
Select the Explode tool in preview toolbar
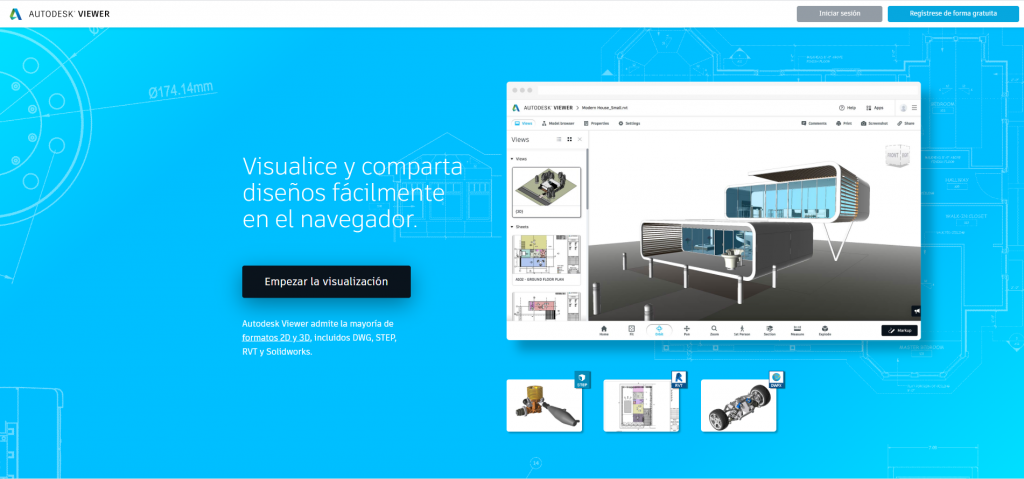(x=825, y=330)
